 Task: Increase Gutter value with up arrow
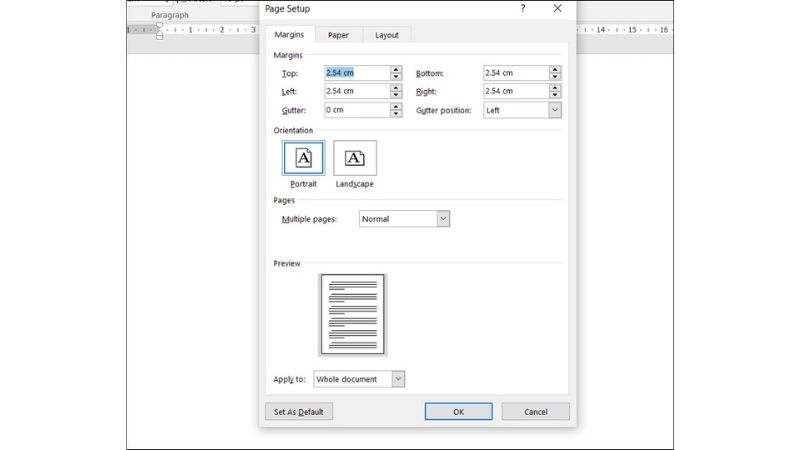396,106
